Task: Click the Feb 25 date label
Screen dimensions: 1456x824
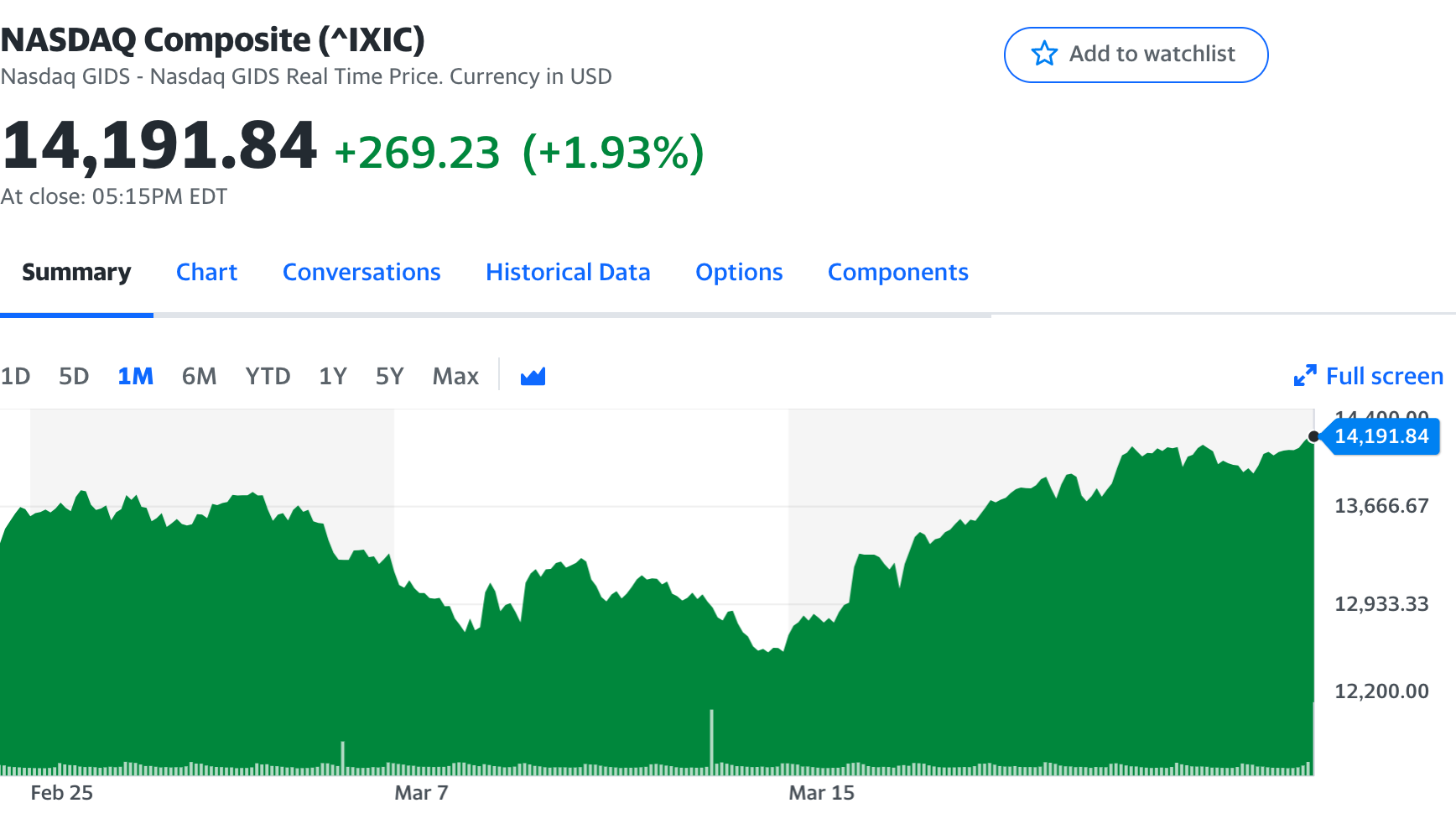Action: (61, 793)
